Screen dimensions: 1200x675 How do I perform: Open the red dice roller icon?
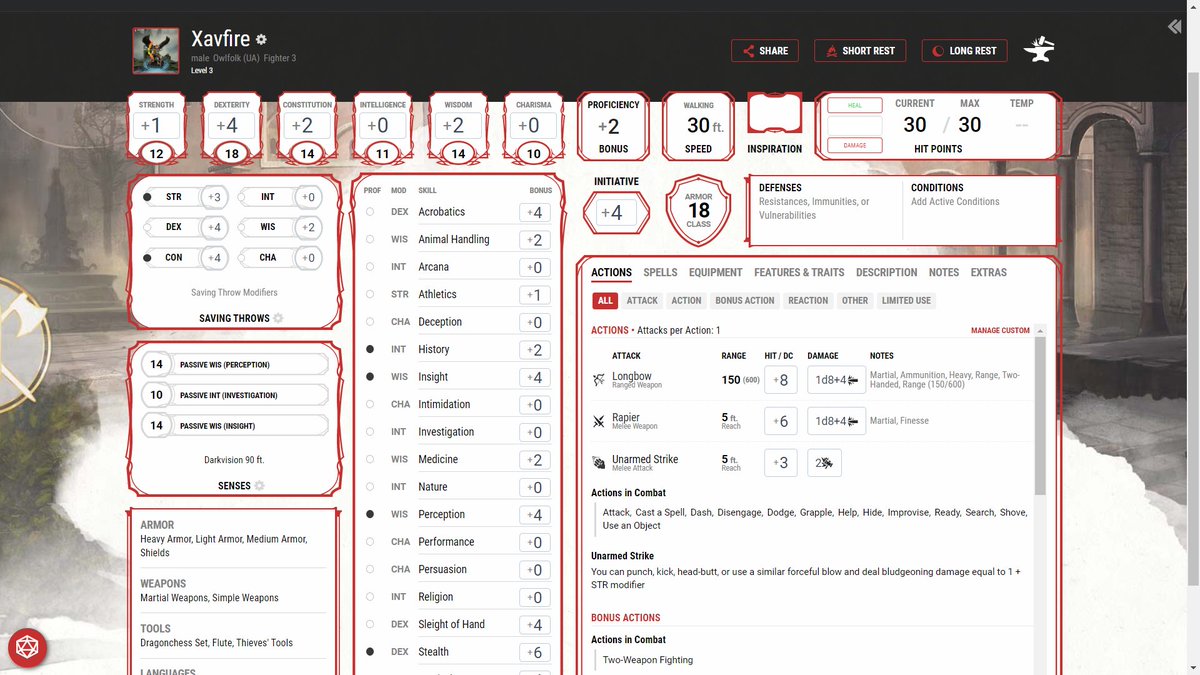pyautogui.click(x=27, y=648)
